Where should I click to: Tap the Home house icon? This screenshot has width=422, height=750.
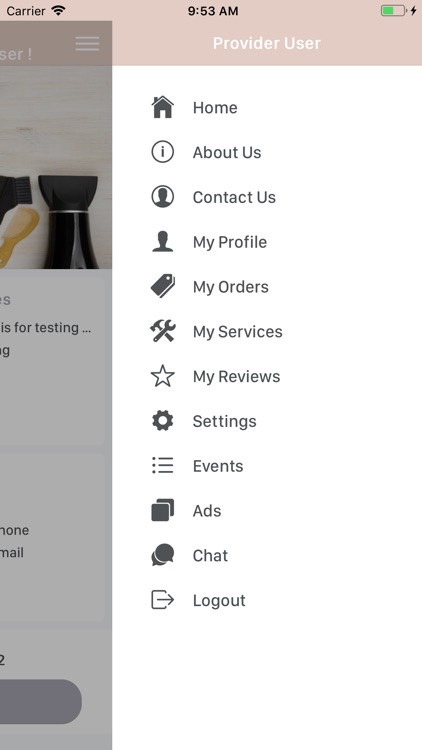tap(163, 107)
